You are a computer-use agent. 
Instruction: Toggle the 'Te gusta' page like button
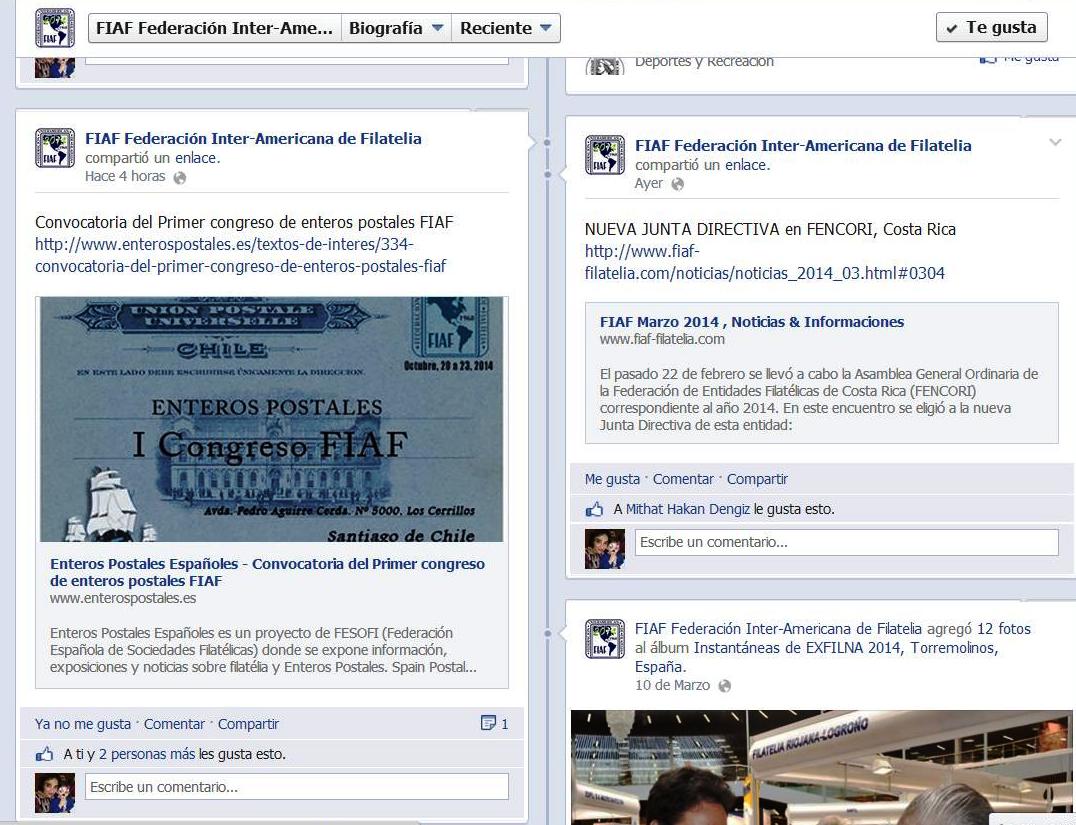(991, 27)
